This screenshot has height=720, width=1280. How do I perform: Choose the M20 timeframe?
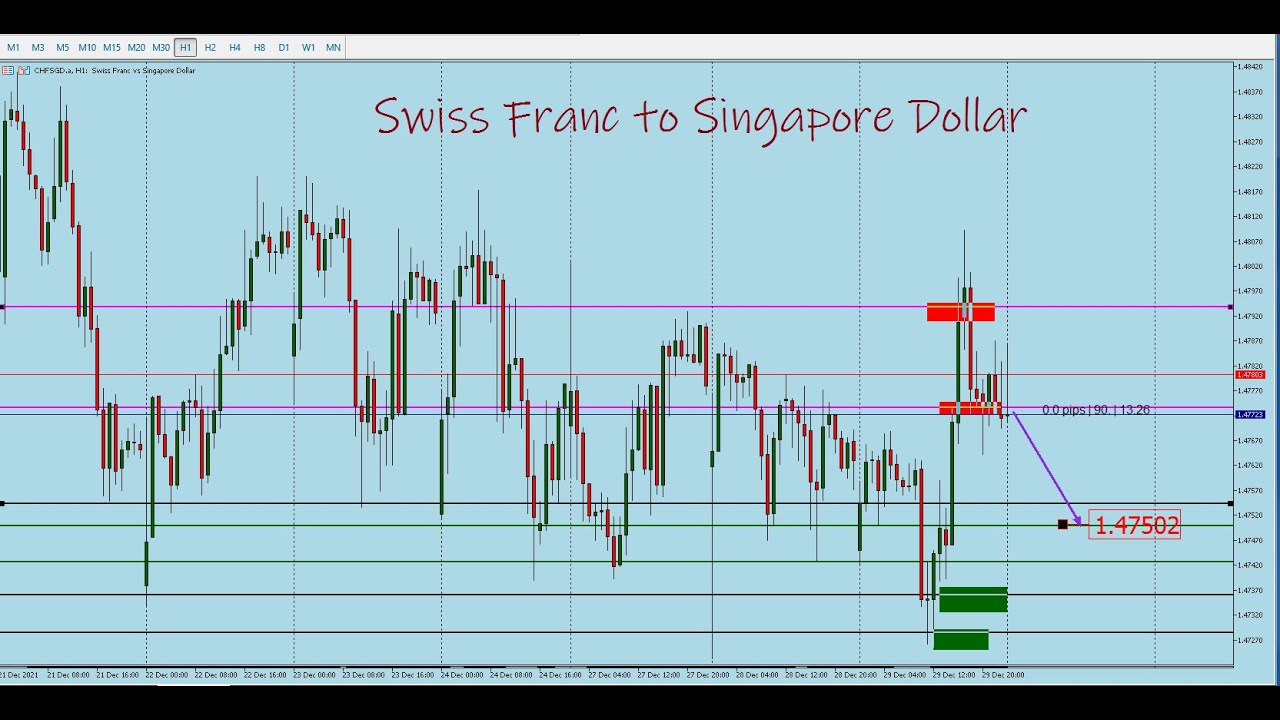136,47
